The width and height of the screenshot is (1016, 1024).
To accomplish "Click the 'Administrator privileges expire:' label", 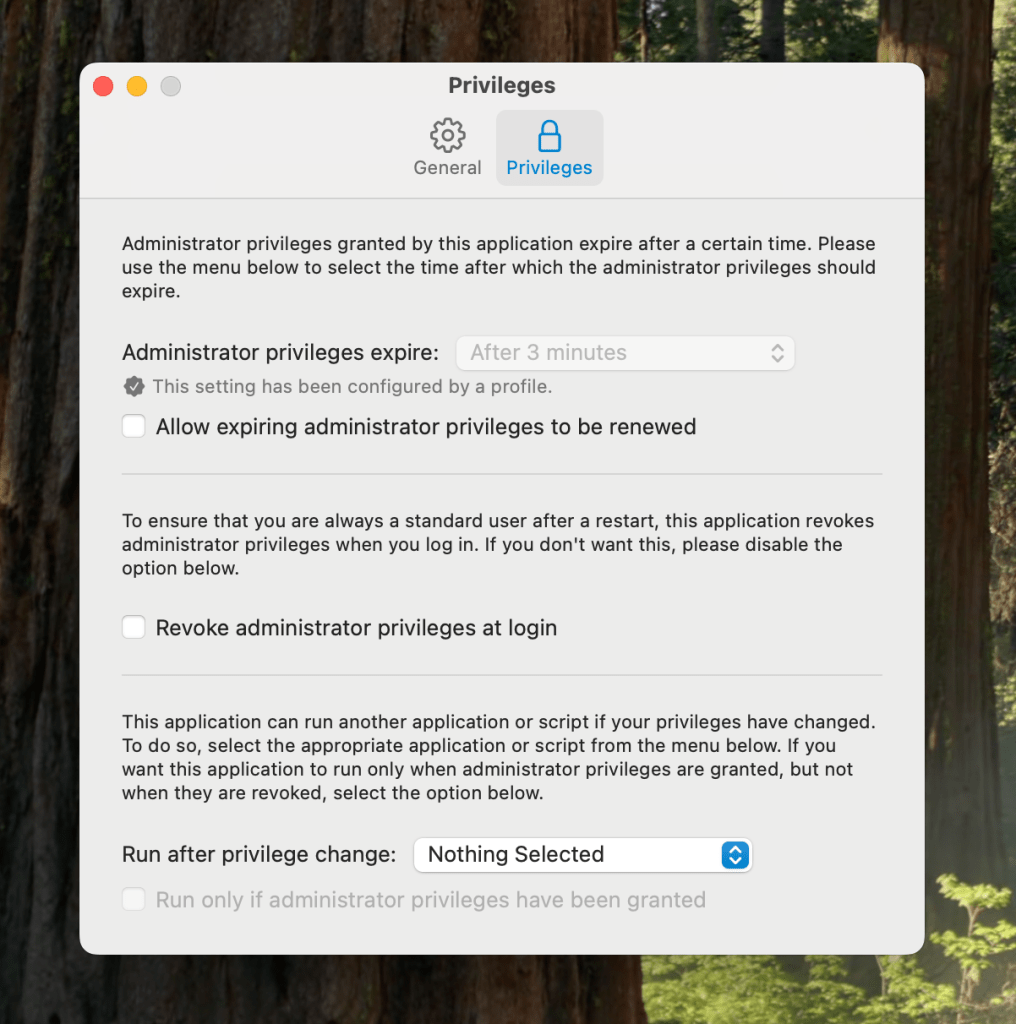I will (280, 353).
